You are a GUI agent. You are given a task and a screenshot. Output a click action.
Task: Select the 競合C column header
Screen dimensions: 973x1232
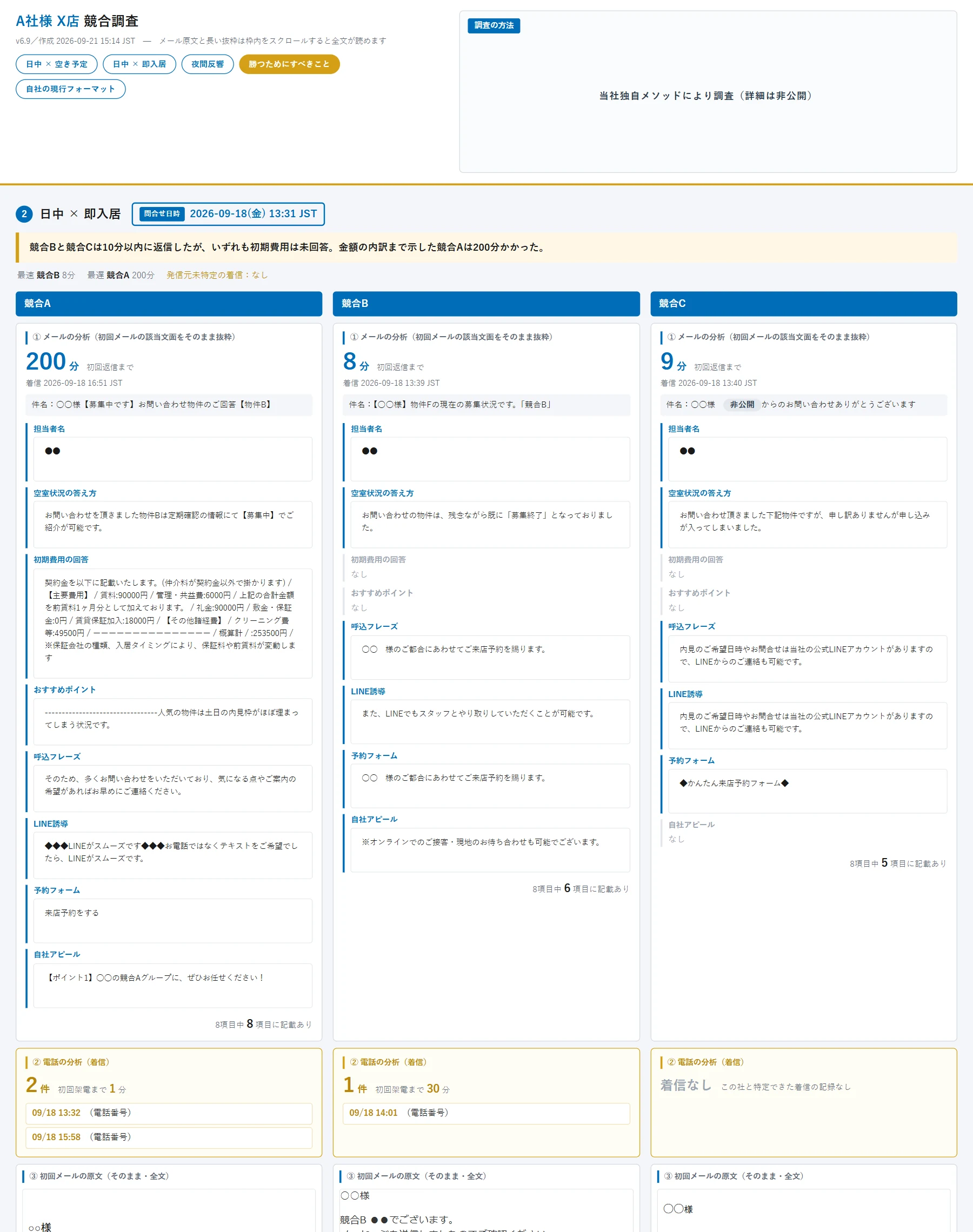coord(803,304)
